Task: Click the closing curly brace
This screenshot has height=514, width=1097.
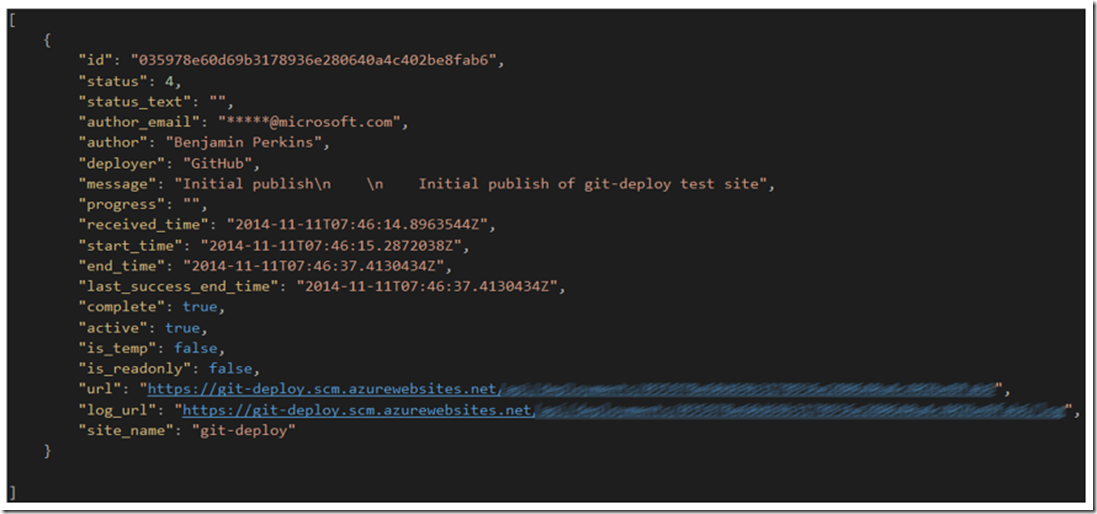Action: pos(48,451)
